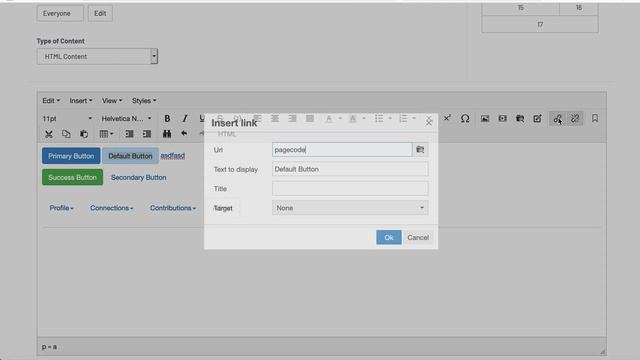640x360 pixels.
Task: Click the Copy icon in the toolbar
Action: coord(66,134)
